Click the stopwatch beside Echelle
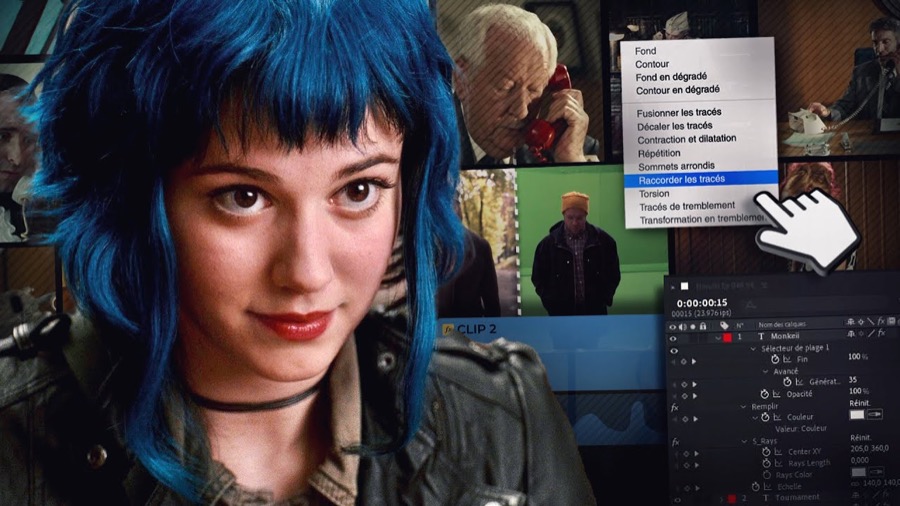This screenshot has height=506, width=900. tap(756, 486)
